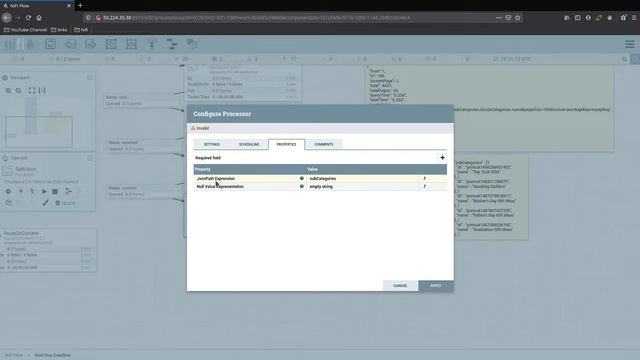
Task: Switch to the Scheduling tab
Action: (249, 144)
